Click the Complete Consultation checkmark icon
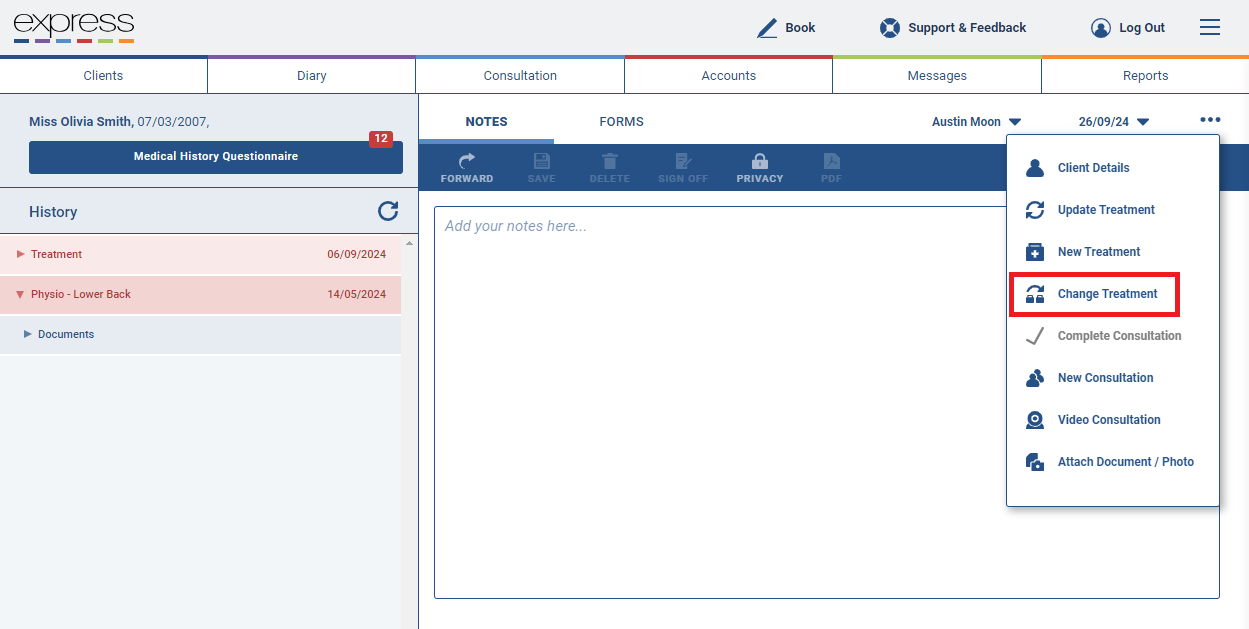Viewport: 1249px width, 629px height. [x=1035, y=336]
